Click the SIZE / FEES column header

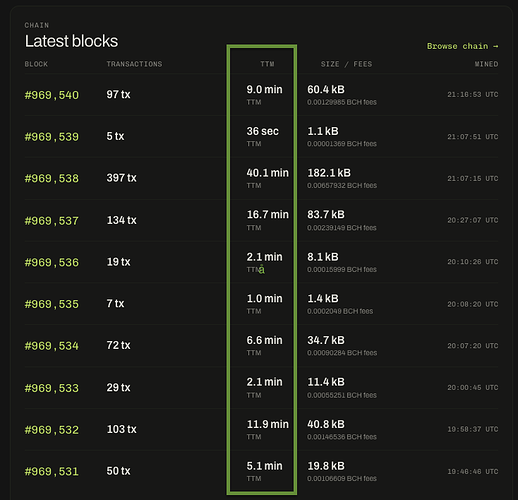pyautogui.click(x=346, y=64)
